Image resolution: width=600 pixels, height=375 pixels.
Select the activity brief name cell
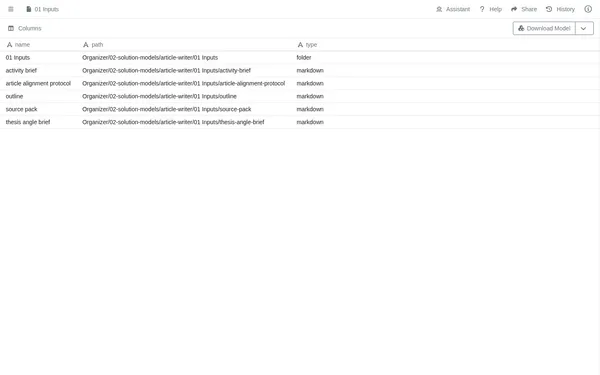(21, 71)
